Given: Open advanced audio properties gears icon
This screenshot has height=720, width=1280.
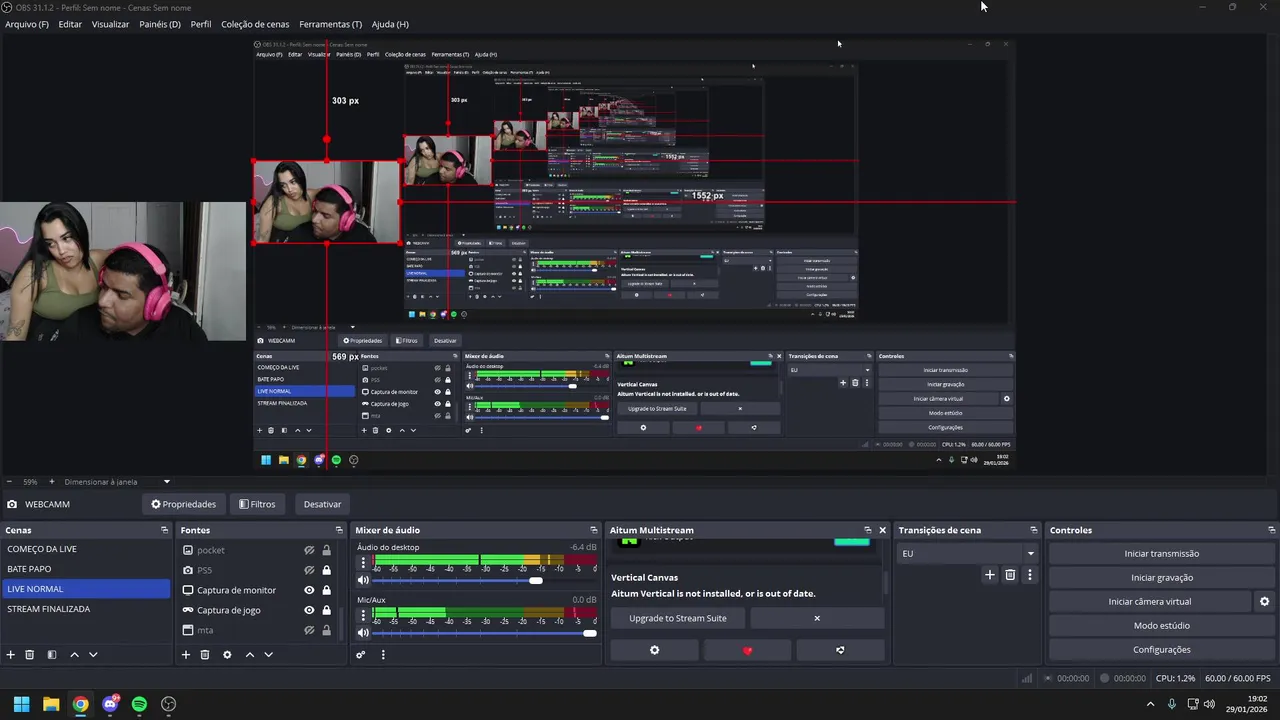Looking at the screenshot, I should click(361, 655).
